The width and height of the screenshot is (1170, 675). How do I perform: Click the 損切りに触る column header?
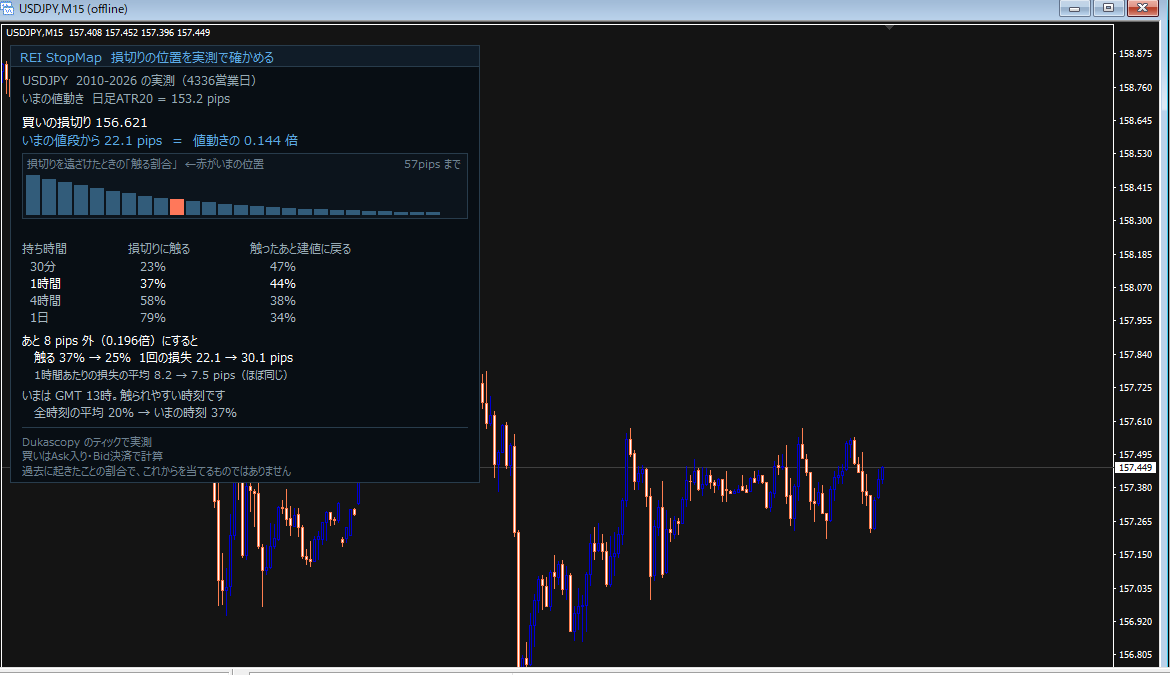(x=159, y=249)
